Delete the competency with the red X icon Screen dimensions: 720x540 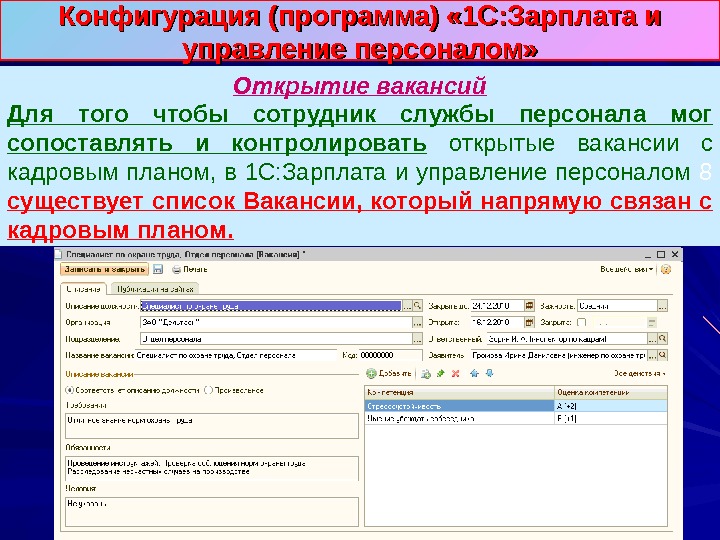point(456,374)
